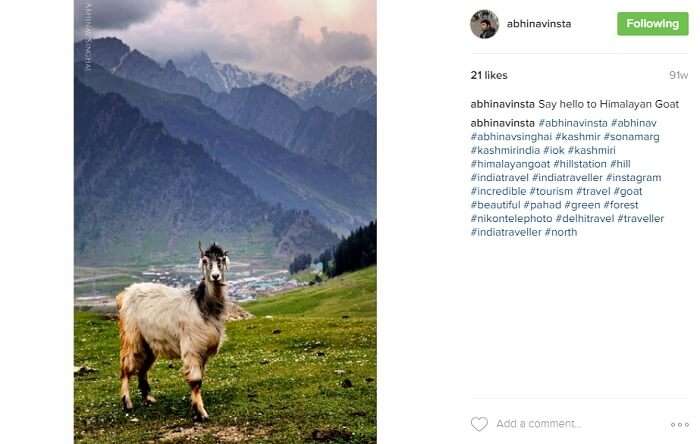The image size is (700, 444).
Task: Click the Himalayan goat photo
Action: point(225,222)
